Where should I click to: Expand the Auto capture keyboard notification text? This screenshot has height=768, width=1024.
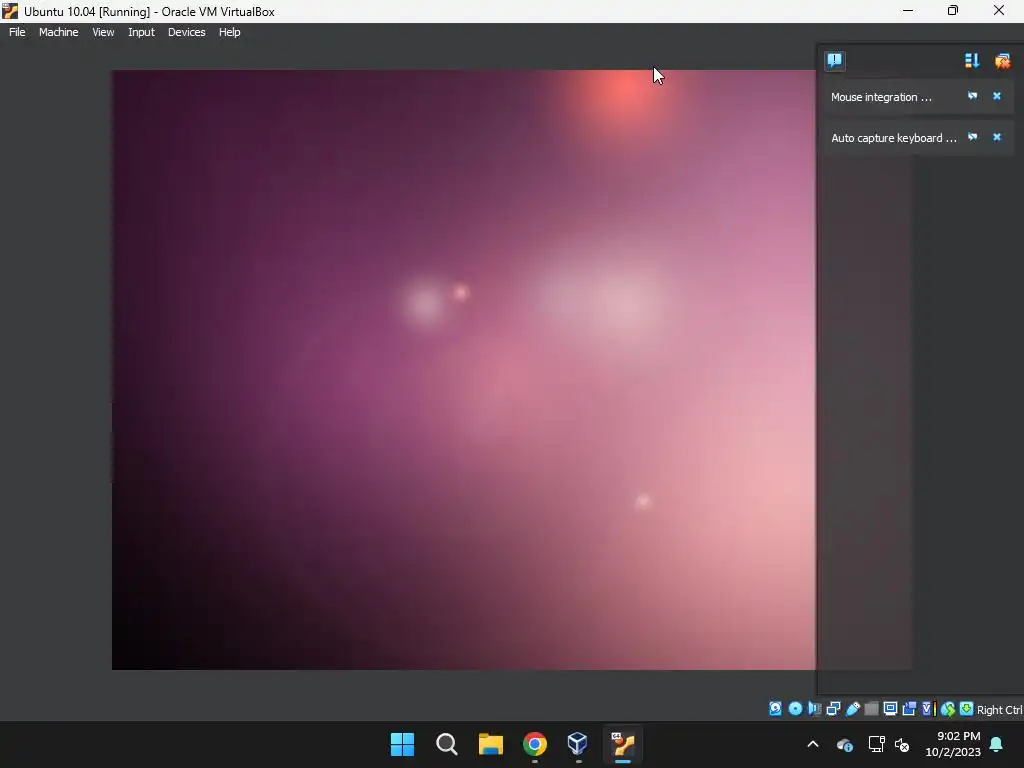pos(893,138)
